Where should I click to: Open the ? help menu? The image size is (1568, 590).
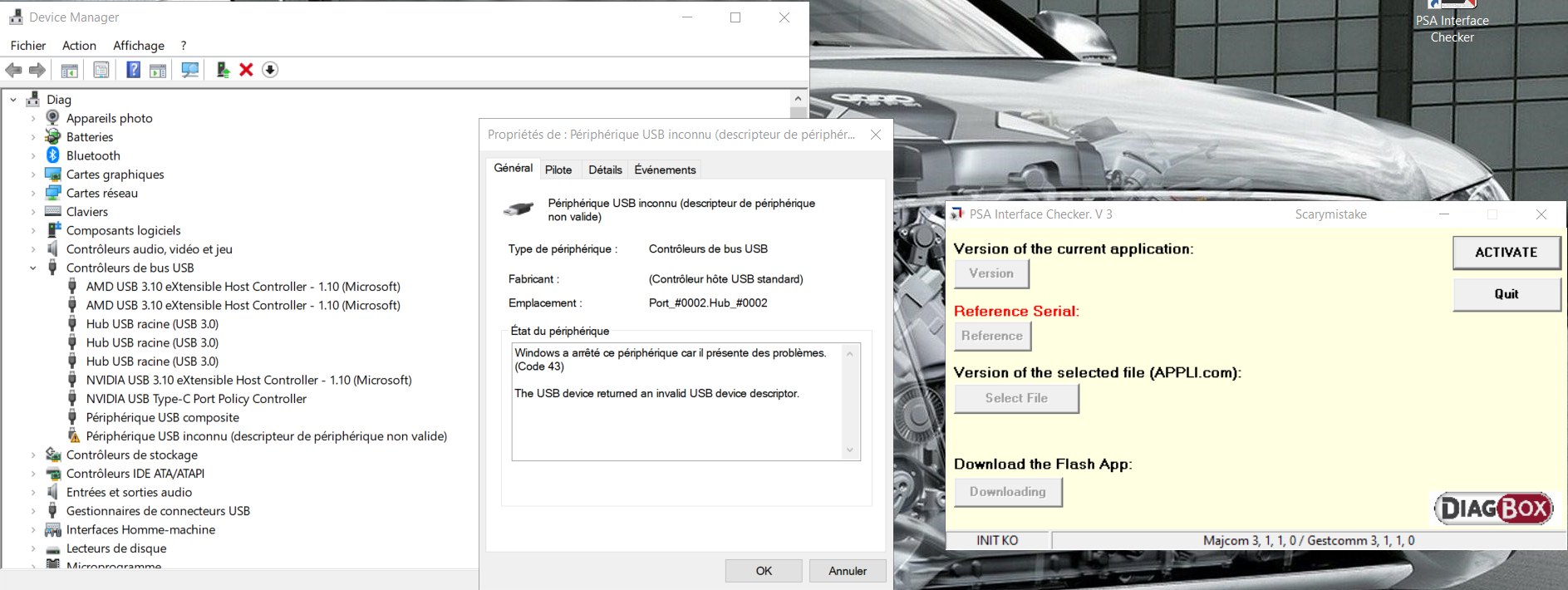184,46
